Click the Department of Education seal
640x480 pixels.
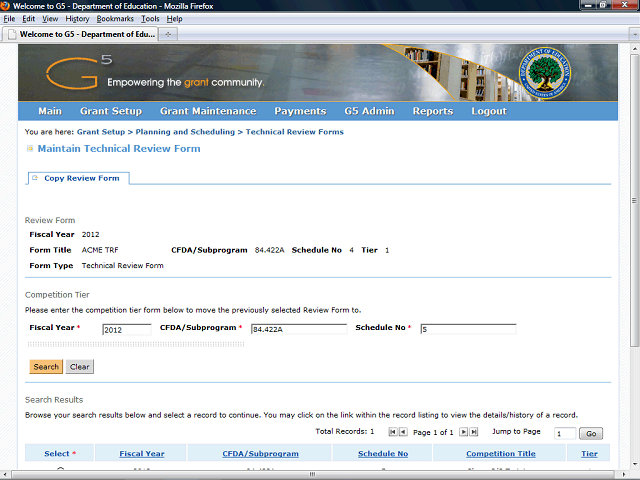tap(544, 73)
